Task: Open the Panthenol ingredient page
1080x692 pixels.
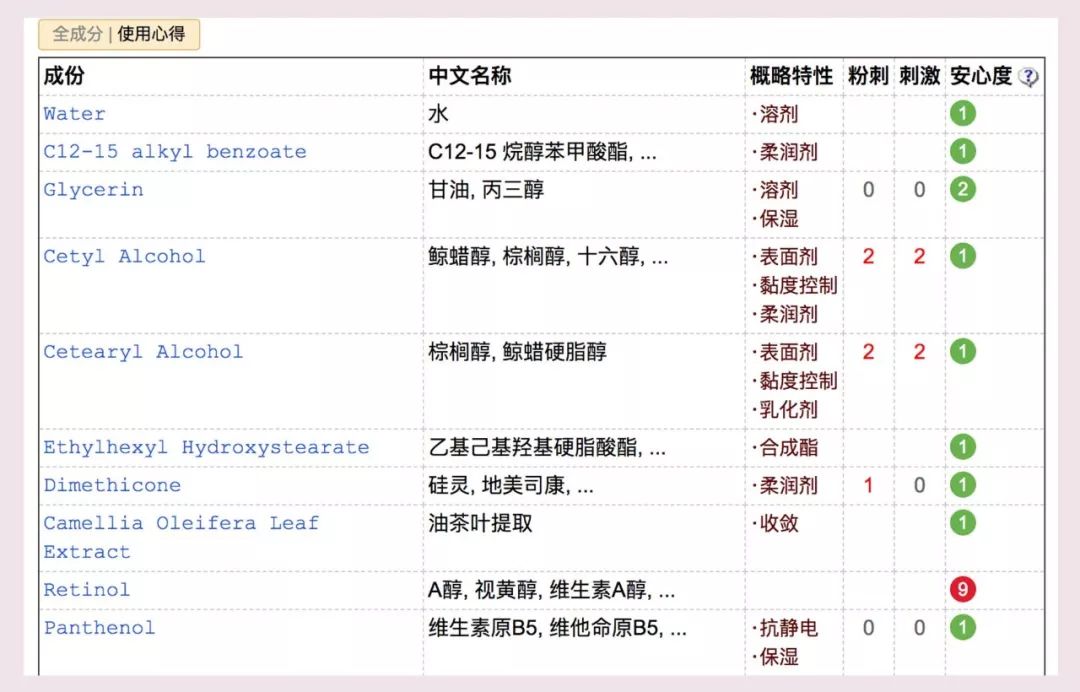Action: (x=97, y=627)
